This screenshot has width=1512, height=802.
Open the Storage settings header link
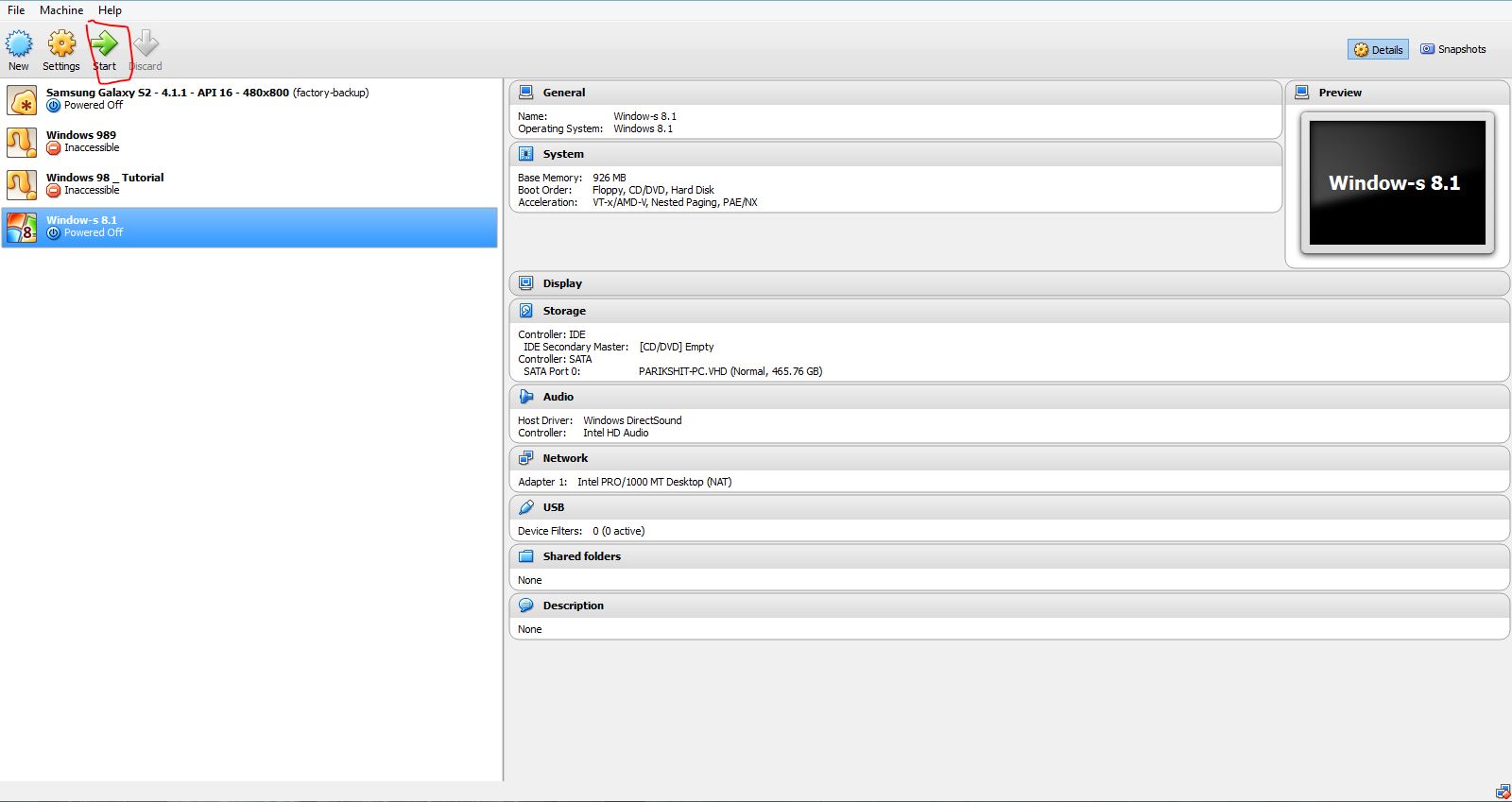tap(564, 311)
